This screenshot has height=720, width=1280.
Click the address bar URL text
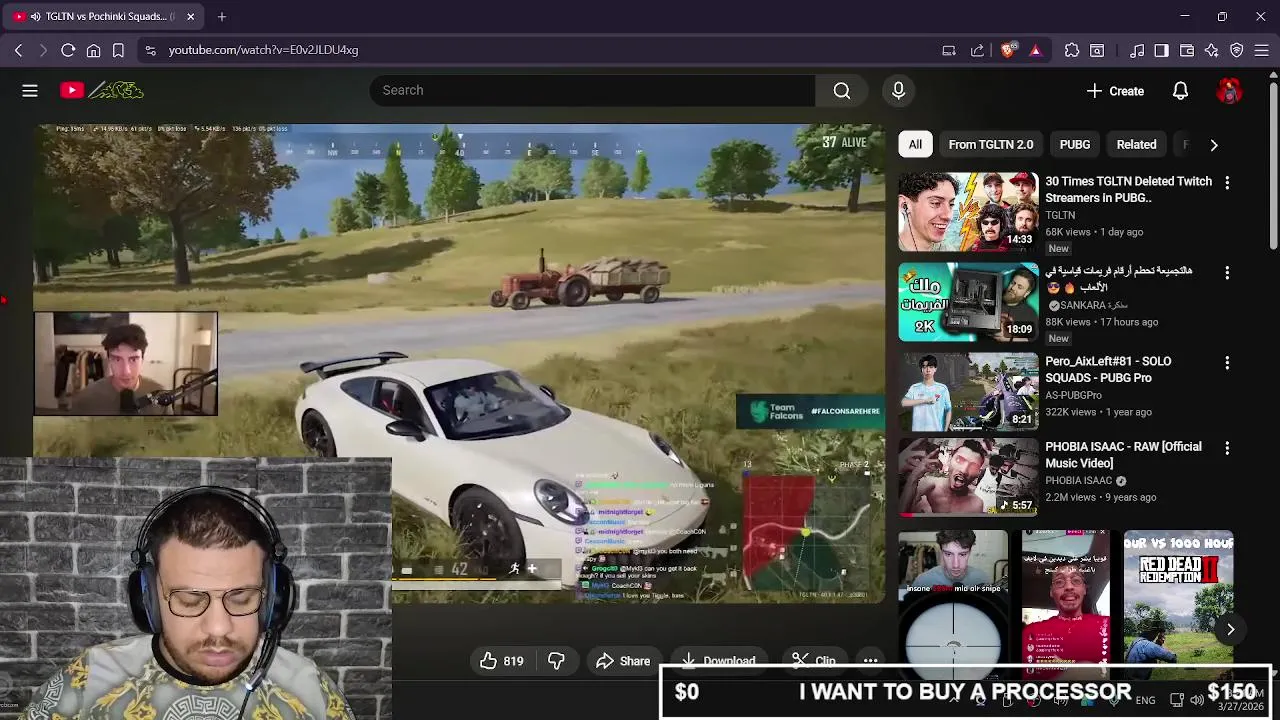click(263, 50)
